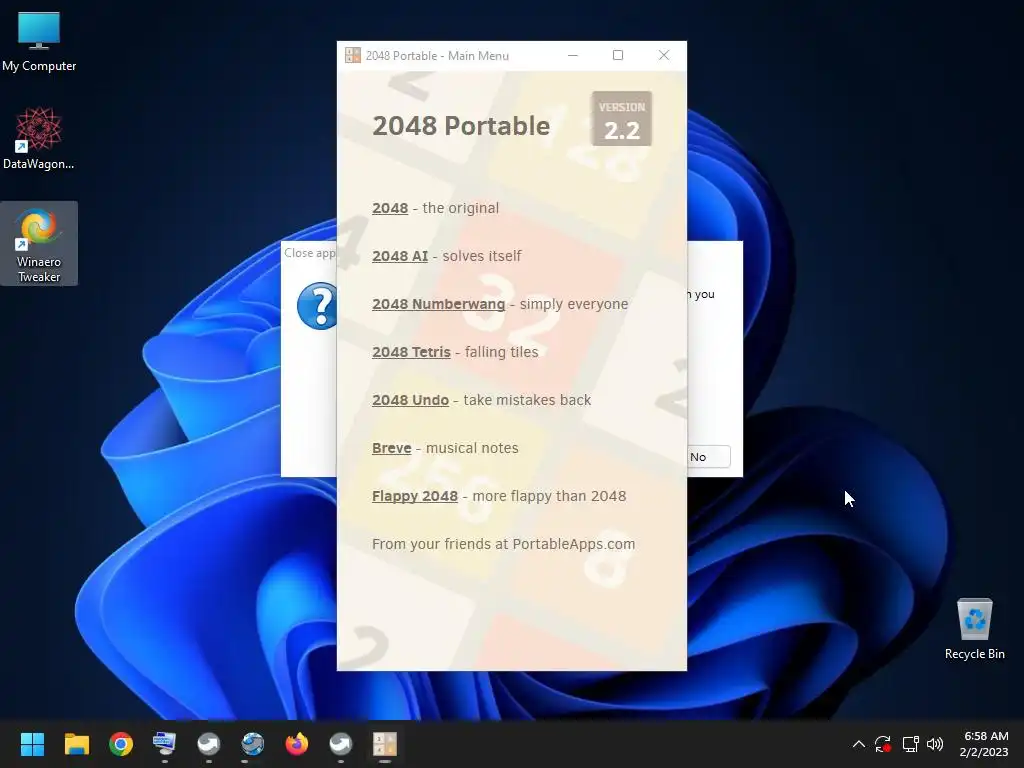Viewport: 1024px width, 768px height.
Task: Close the 2048 Portable main menu
Action: point(664,56)
